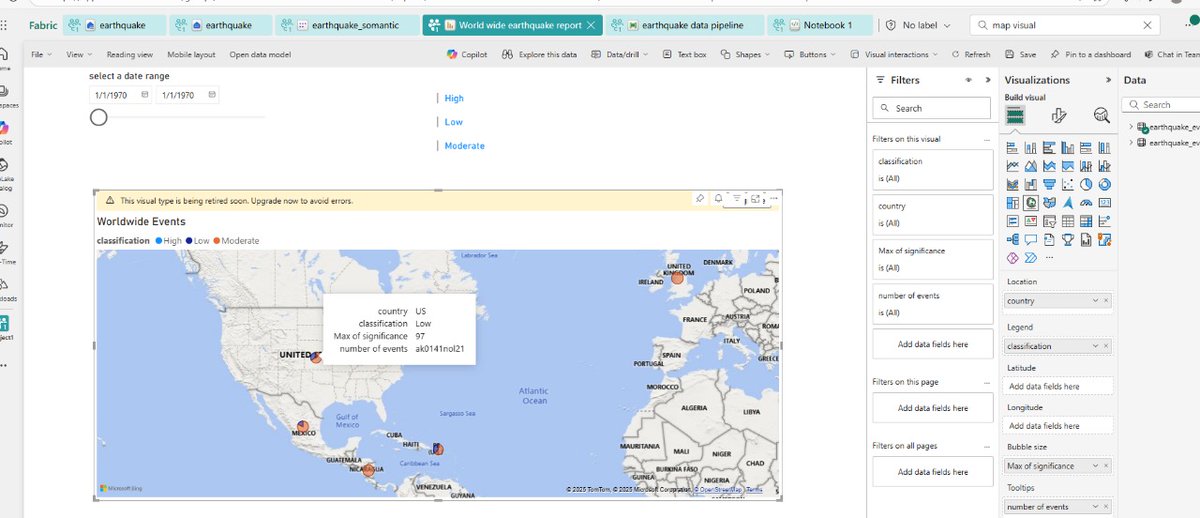Select the Power Apps visual icon
Screen dimensions: 1200x518
1013,258
